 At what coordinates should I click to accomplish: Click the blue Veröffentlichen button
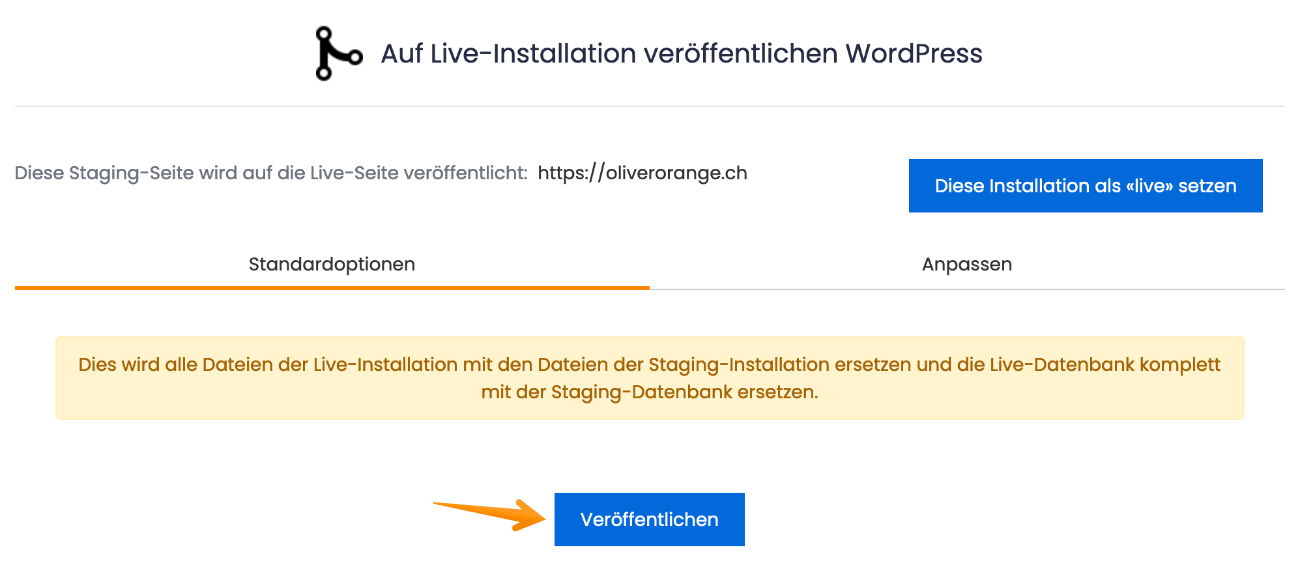point(649,519)
